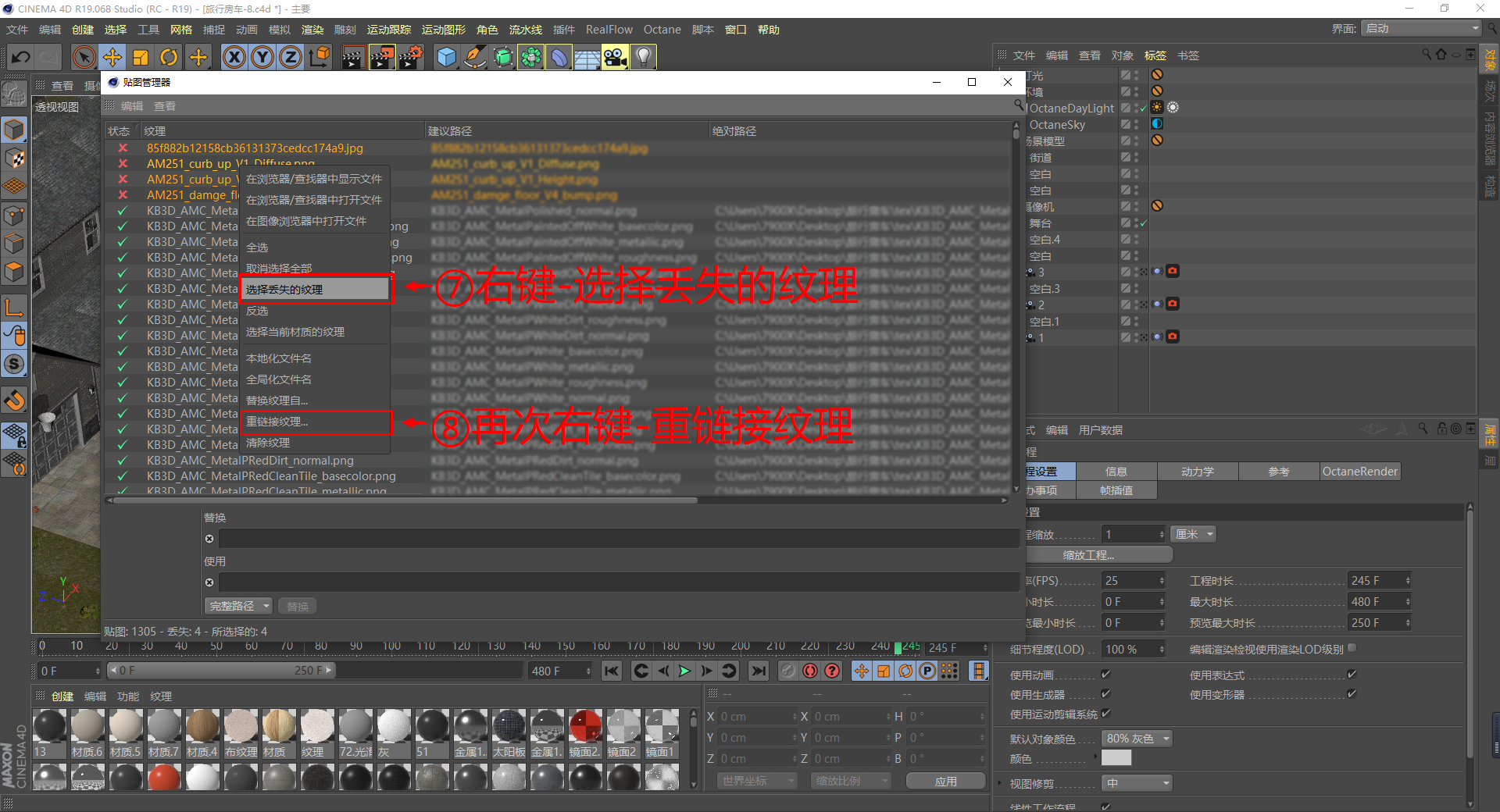
Task: Add a Cube primitive object
Action: [x=446, y=57]
